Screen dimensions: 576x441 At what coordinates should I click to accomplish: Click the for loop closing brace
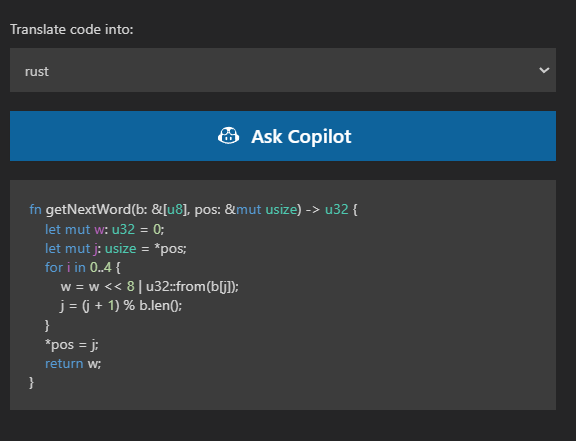[47, 326]
